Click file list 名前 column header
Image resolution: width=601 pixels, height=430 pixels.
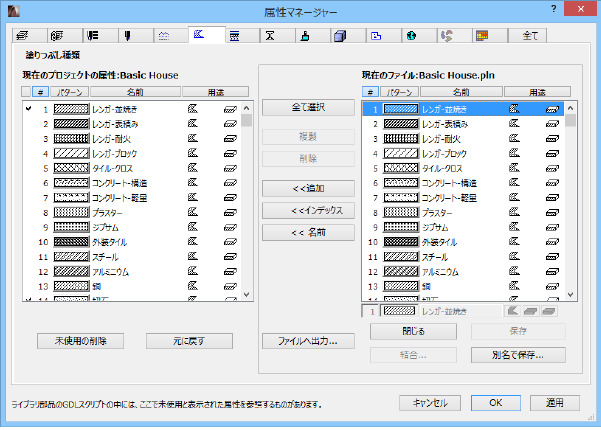(461, 92)
